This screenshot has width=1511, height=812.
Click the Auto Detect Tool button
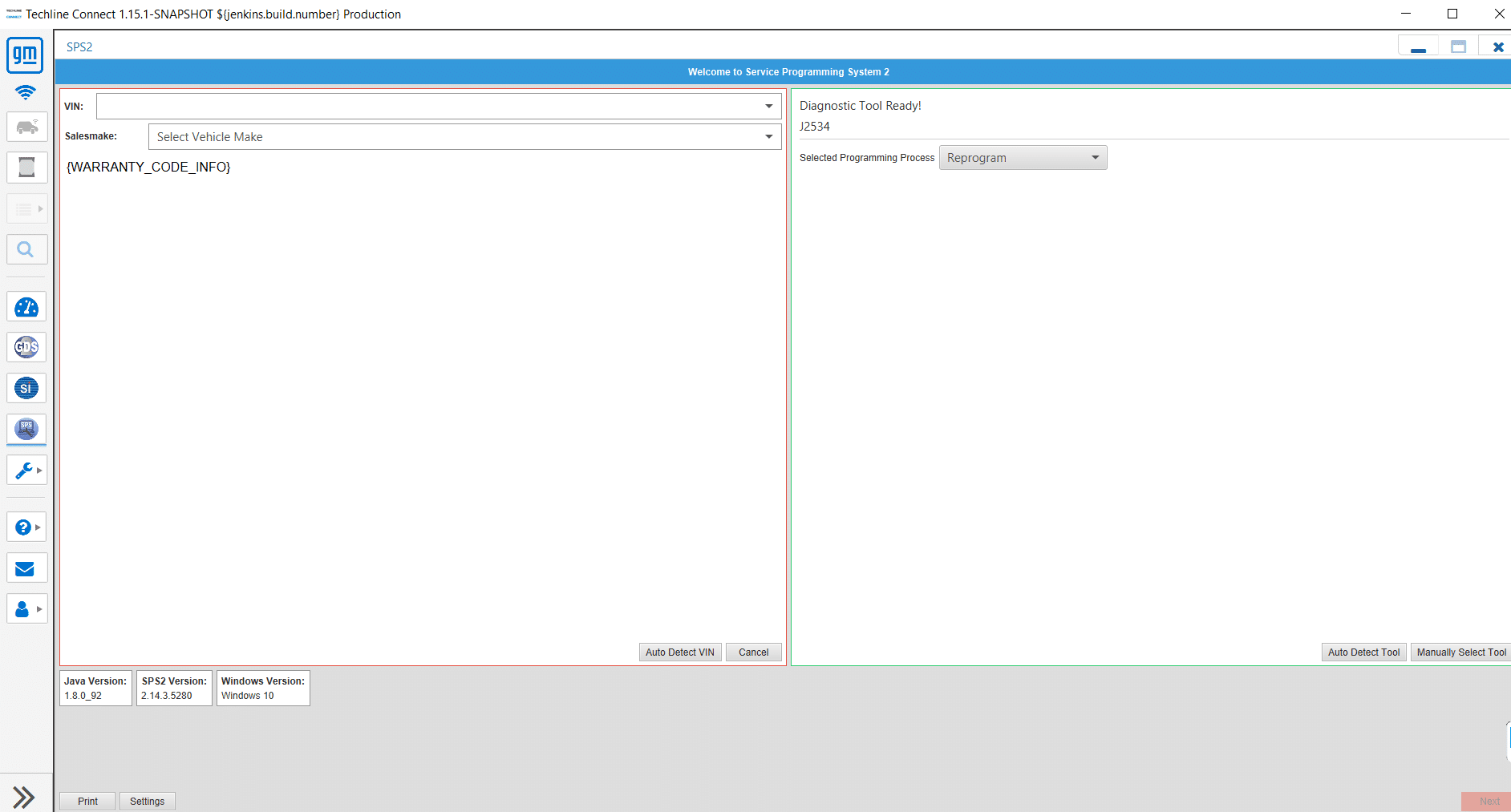point(1363,652)
